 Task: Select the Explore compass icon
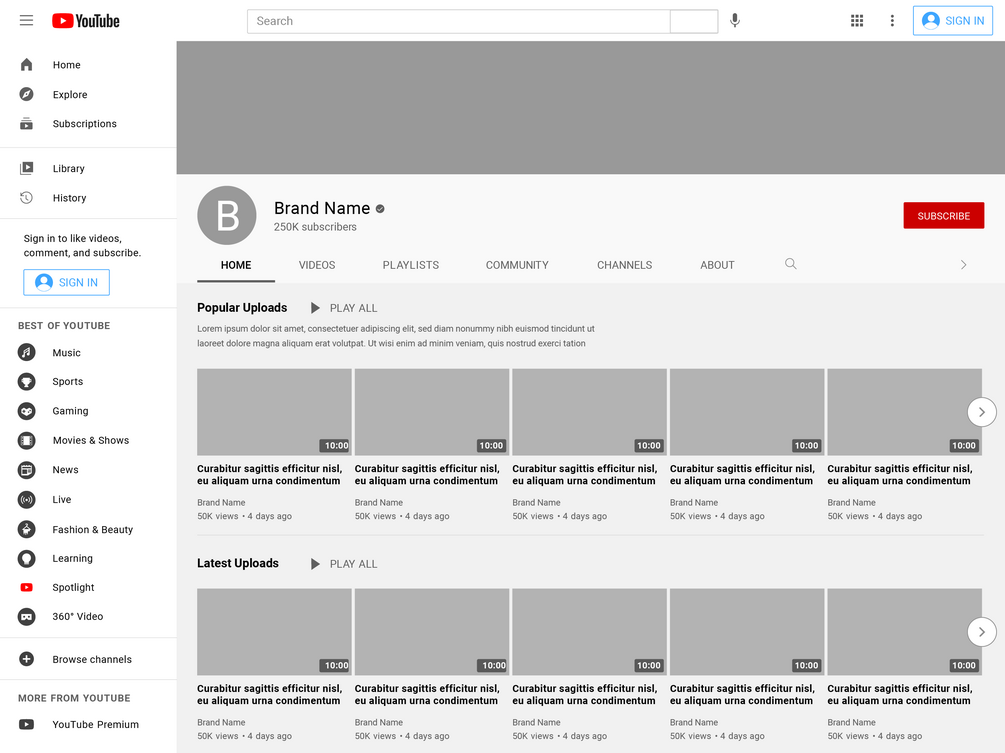click(26, 94)
